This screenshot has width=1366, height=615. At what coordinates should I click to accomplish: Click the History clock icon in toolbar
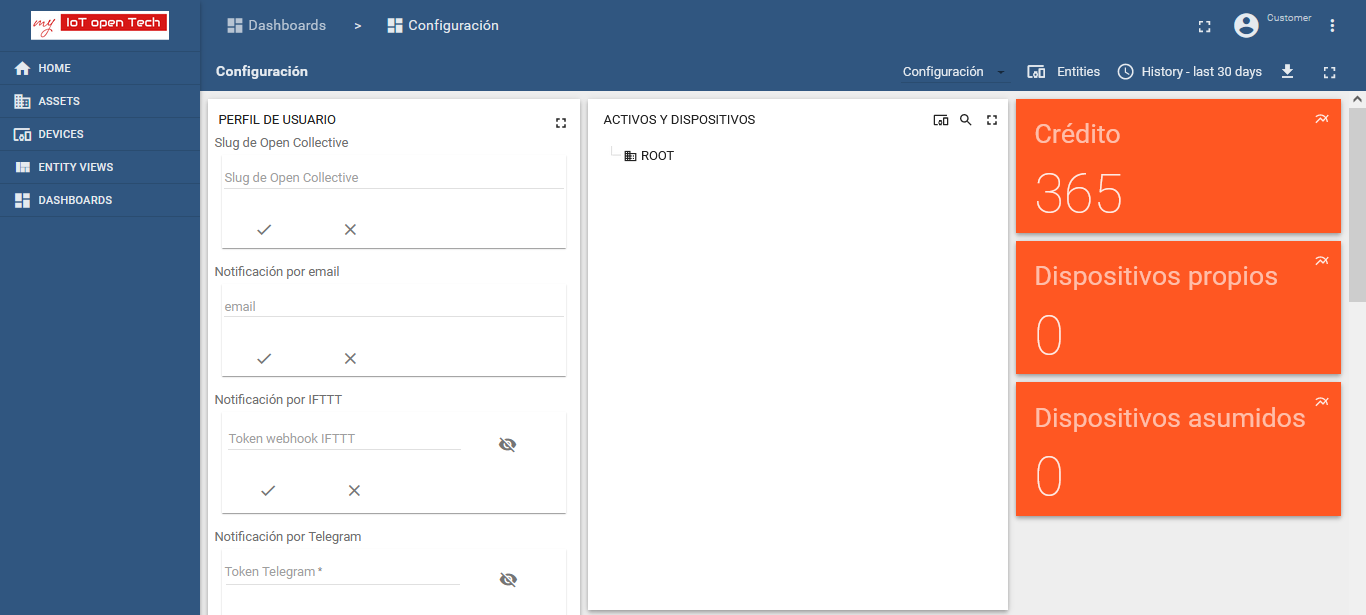[x=1125, y=71]
